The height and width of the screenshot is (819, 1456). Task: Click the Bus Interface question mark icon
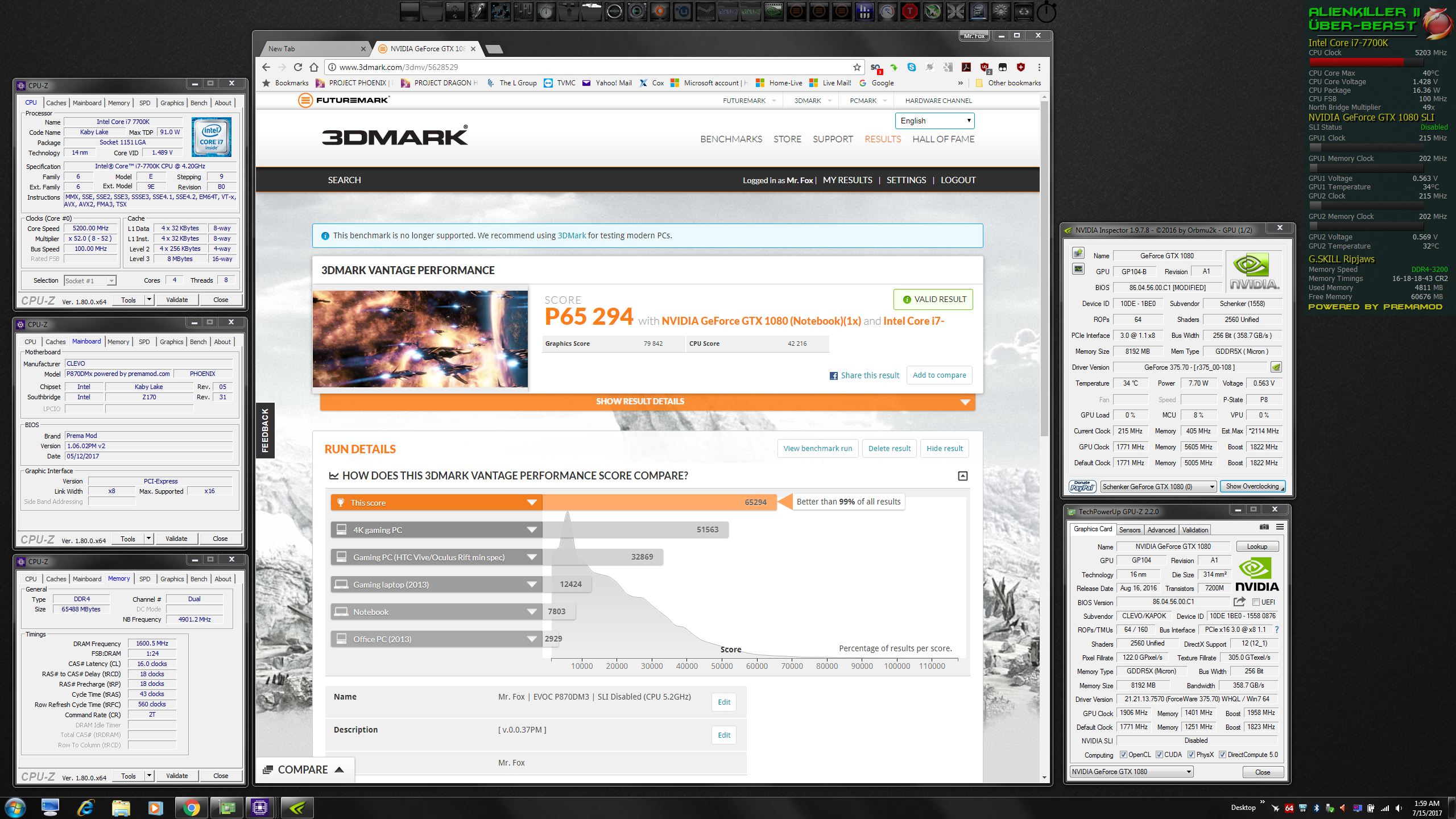[1277, 630]
